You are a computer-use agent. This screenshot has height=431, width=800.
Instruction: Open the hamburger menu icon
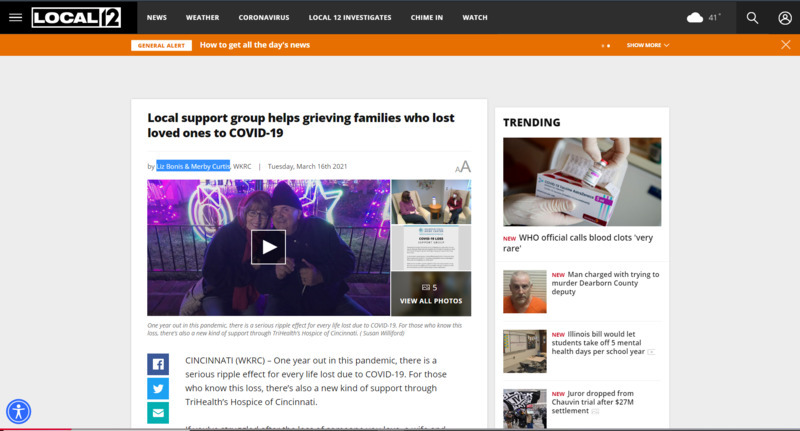pos(15,17)
